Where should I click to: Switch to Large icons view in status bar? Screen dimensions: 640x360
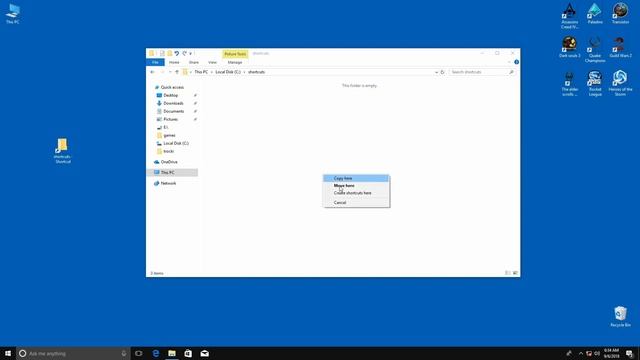pos(515,273)
